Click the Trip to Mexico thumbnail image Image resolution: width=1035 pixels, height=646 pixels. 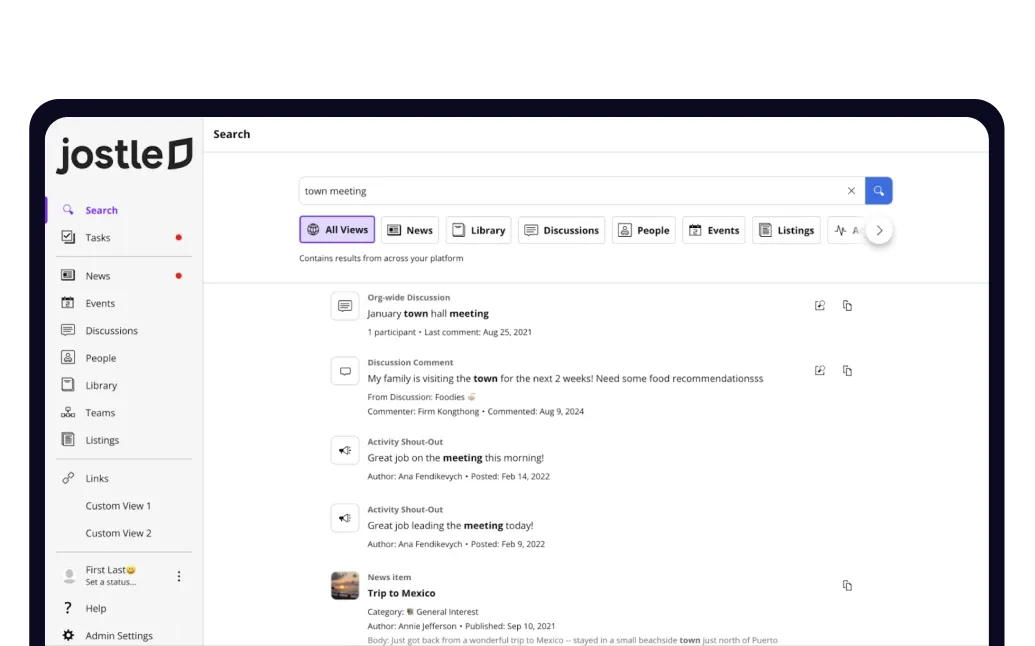pyautogui.click(x=345, y=585)
